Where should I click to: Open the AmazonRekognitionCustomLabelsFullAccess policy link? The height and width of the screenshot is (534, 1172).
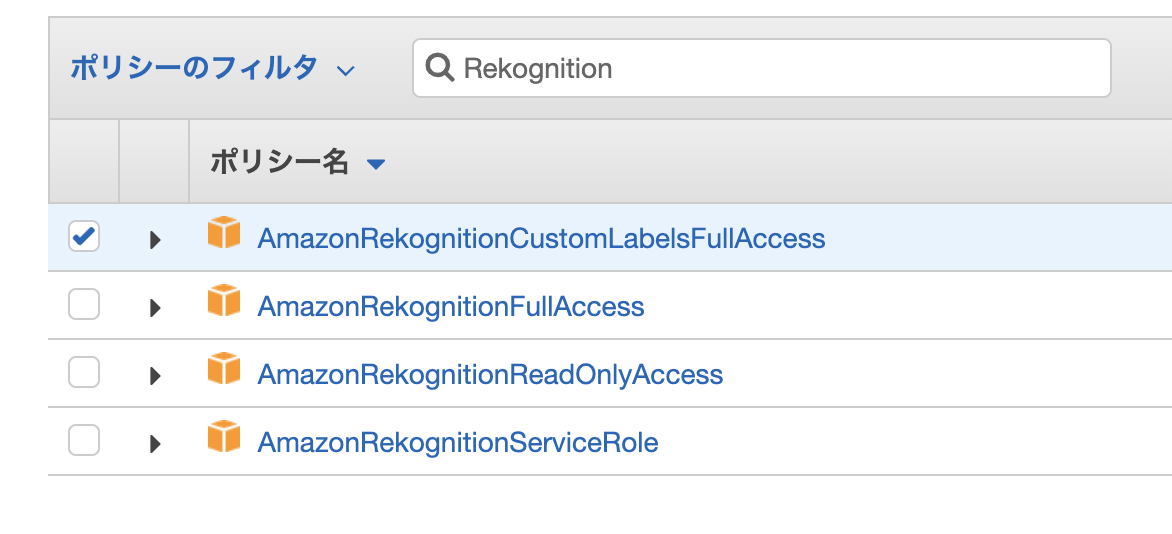pyautogui.click(x=541, y=239)
